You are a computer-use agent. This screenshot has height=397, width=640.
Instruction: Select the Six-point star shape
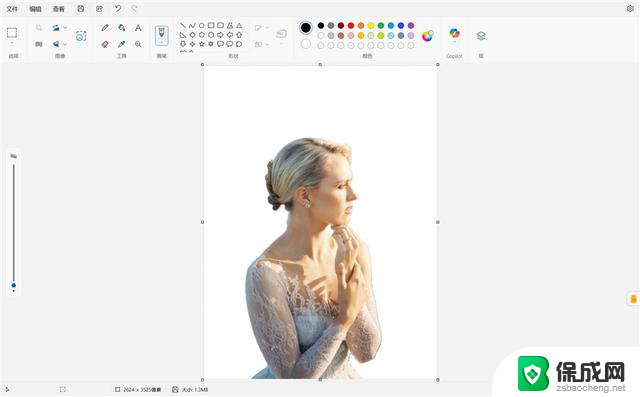(x=211, y=44)
